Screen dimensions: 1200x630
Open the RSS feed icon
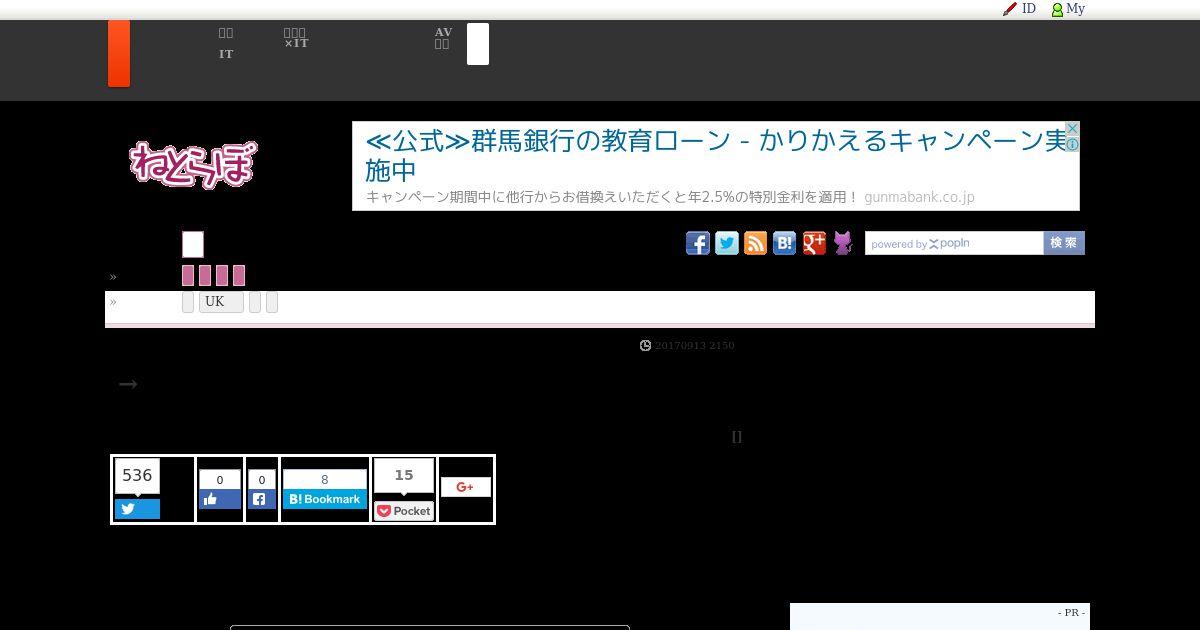coord(756,243)
